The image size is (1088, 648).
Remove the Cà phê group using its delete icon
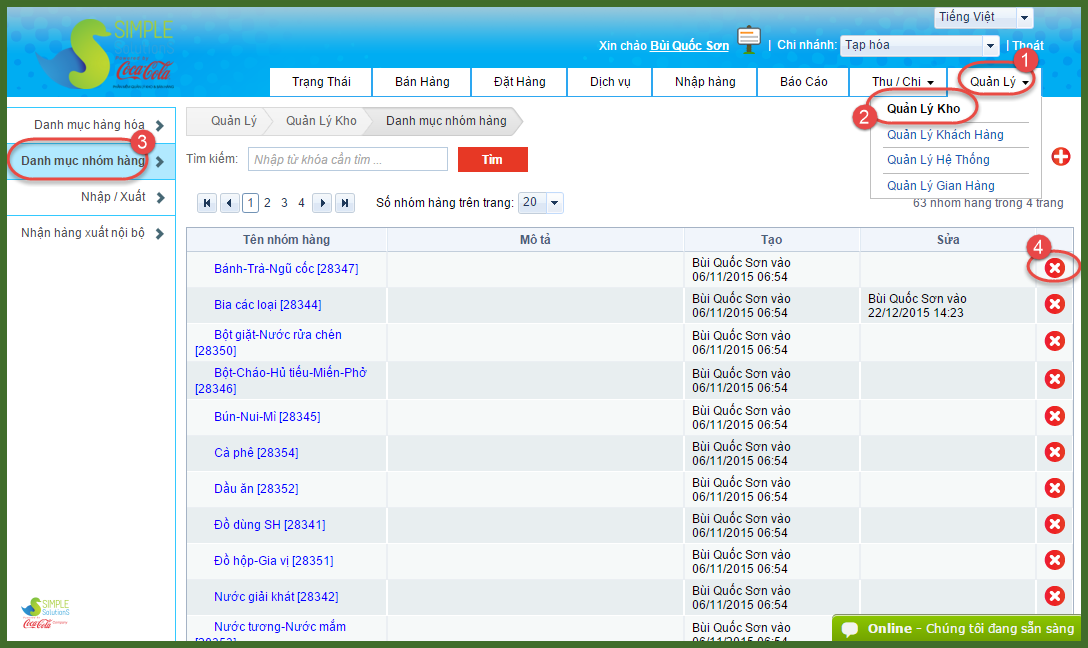click(1054, 452)
